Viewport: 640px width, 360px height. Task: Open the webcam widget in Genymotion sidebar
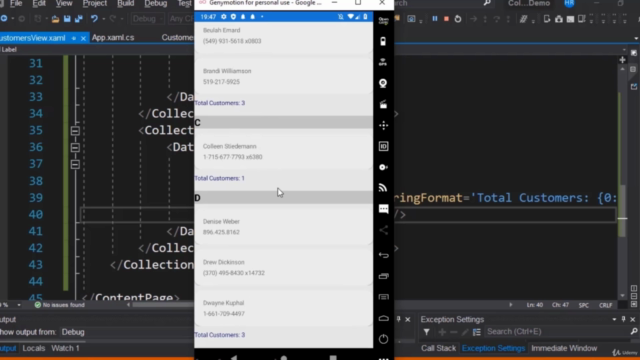(383, 83)
